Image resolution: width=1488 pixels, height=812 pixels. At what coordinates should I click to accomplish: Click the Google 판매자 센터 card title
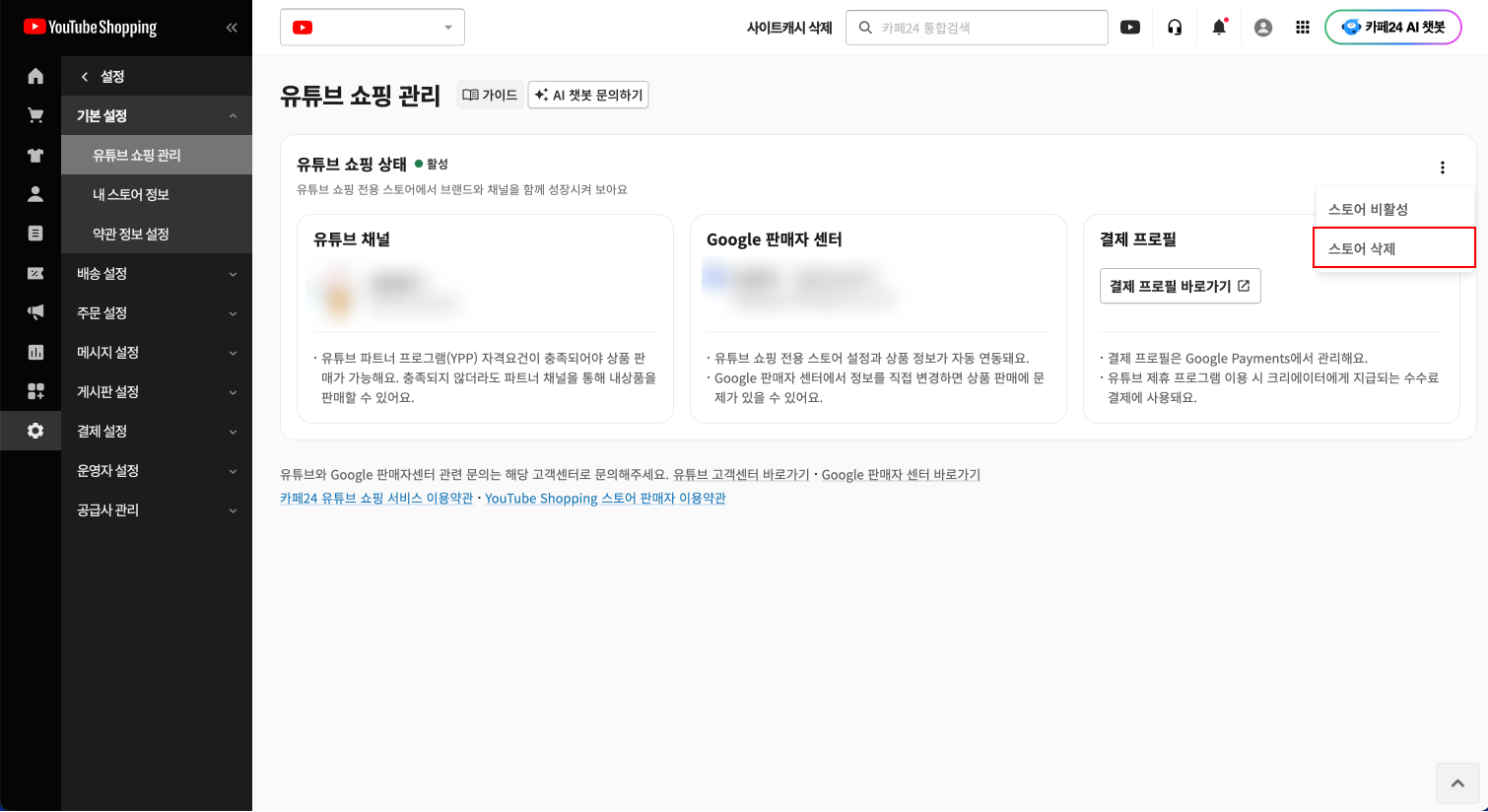click(x=775, y=239)
